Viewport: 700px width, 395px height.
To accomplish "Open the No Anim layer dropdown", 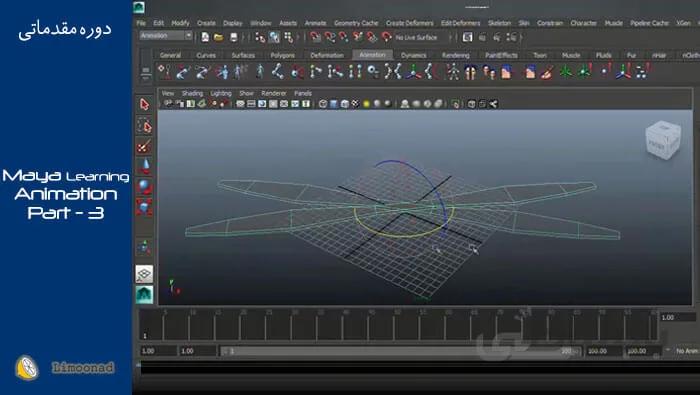I will click(687, 351).
